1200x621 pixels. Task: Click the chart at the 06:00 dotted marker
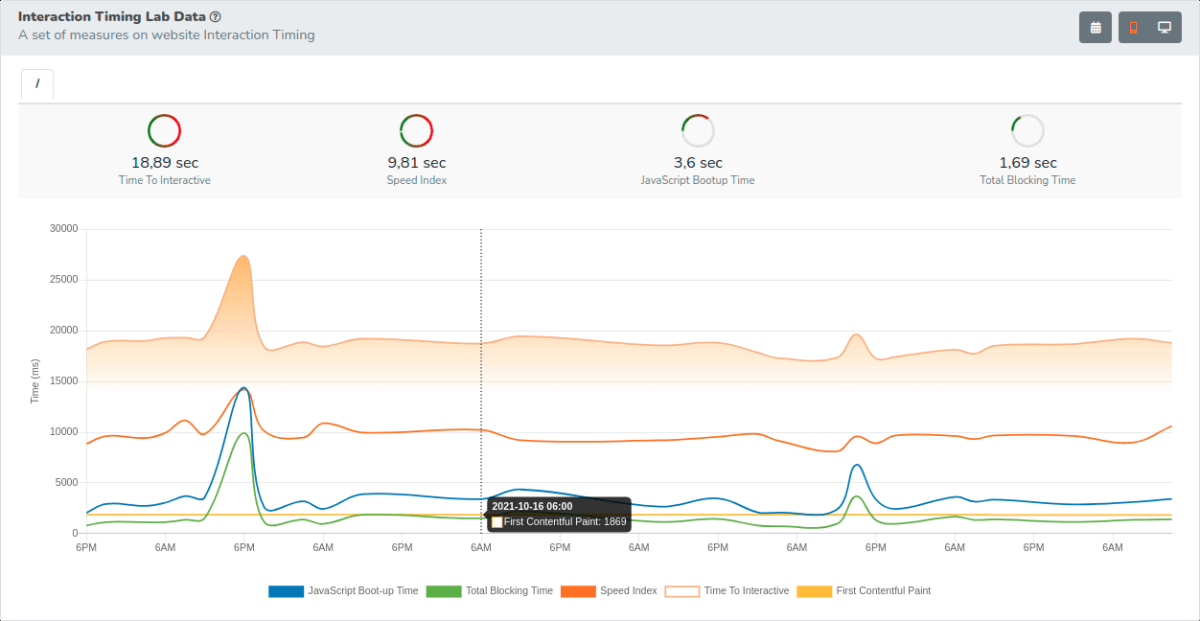[481, 380]
